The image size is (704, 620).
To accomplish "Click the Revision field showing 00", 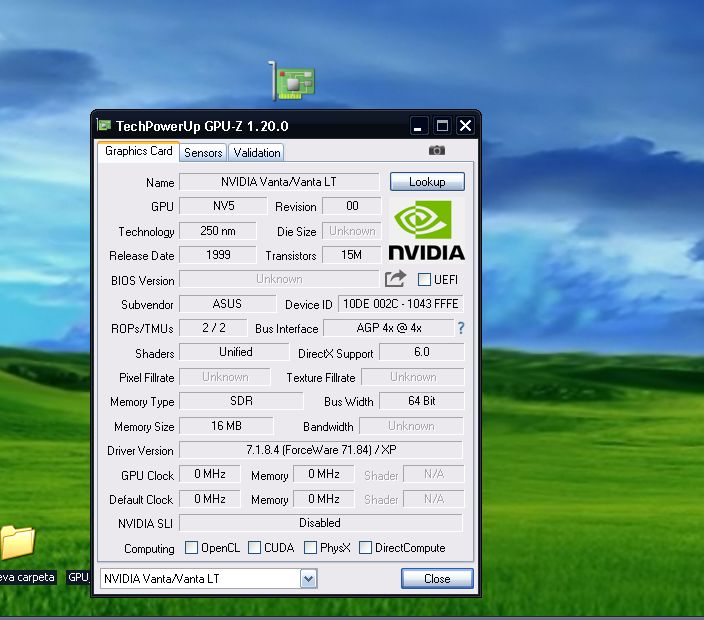I will click(352, 206).
